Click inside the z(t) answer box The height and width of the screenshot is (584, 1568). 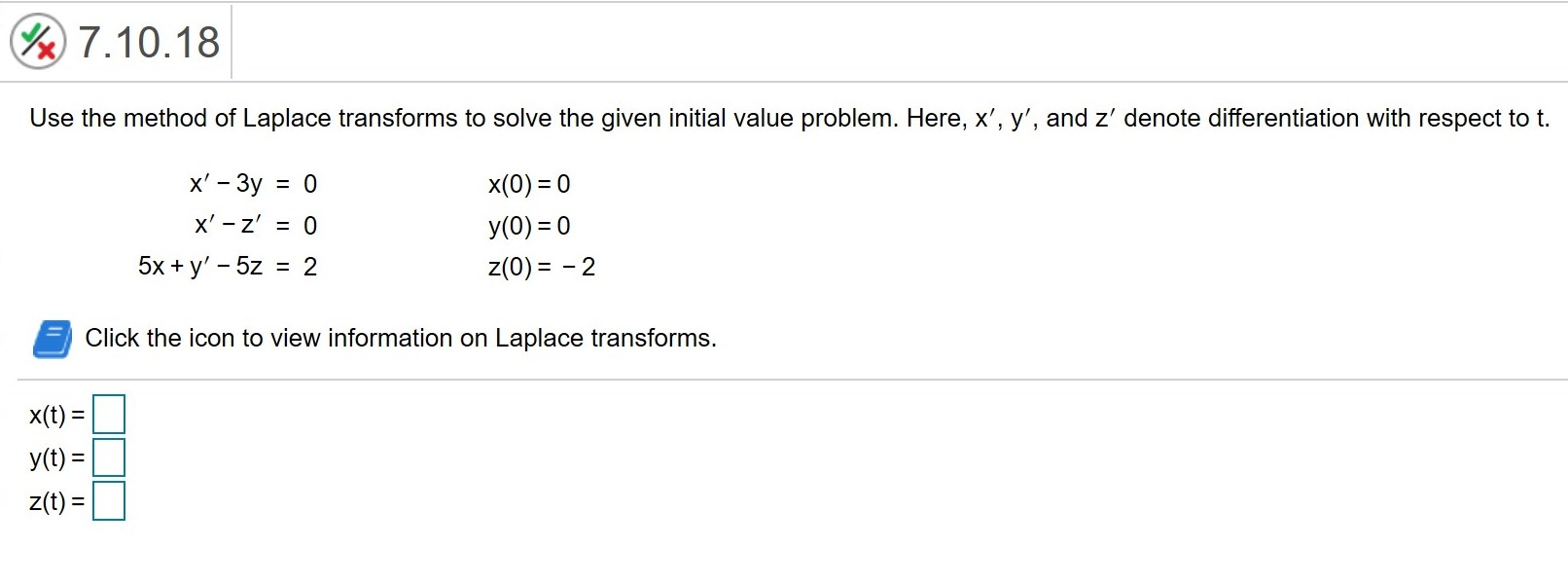click(109, 502)
